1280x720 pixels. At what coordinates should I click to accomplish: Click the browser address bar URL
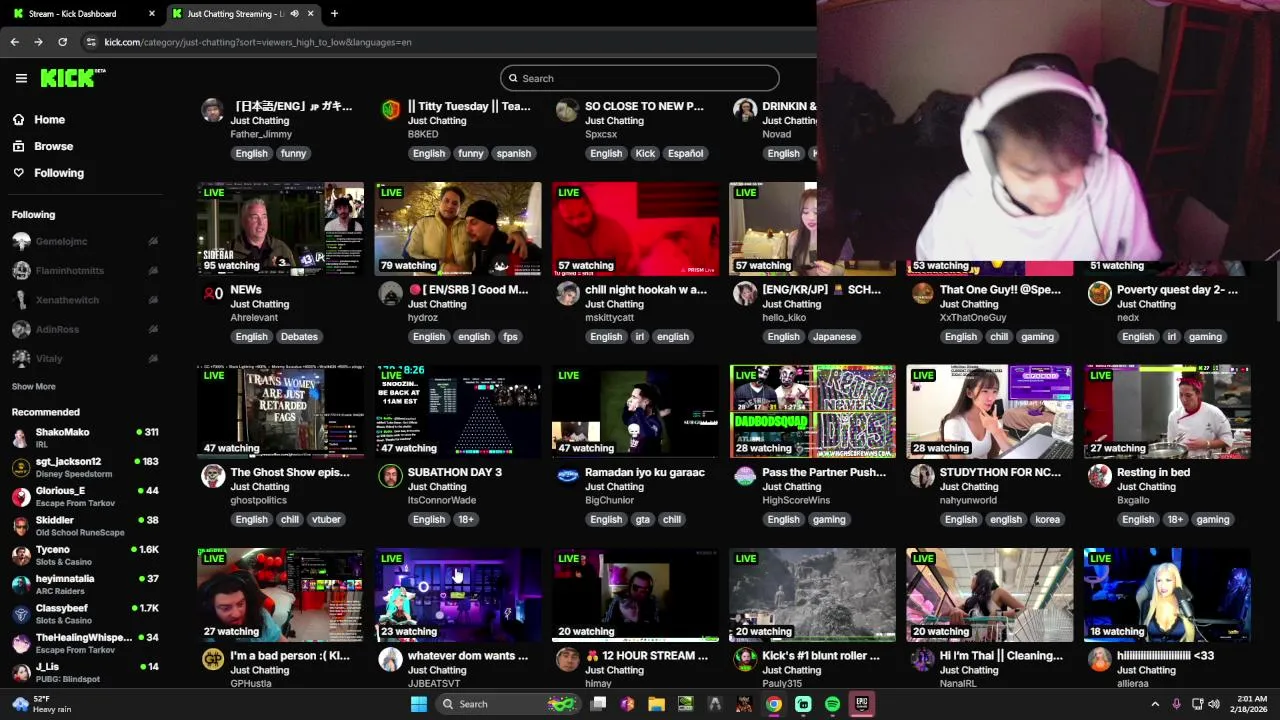click(258, 42)
